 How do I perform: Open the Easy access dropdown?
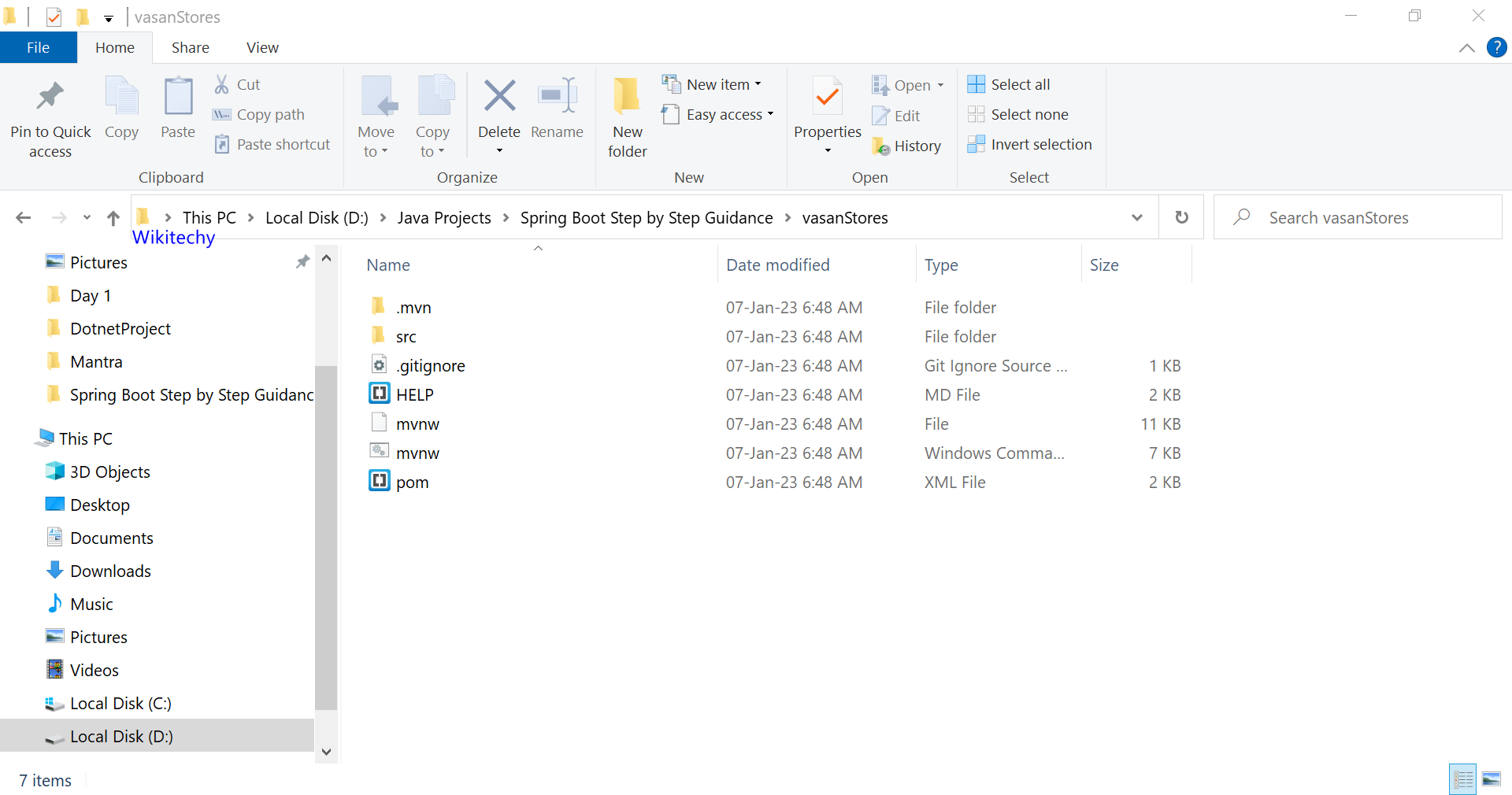click(770, 115)
